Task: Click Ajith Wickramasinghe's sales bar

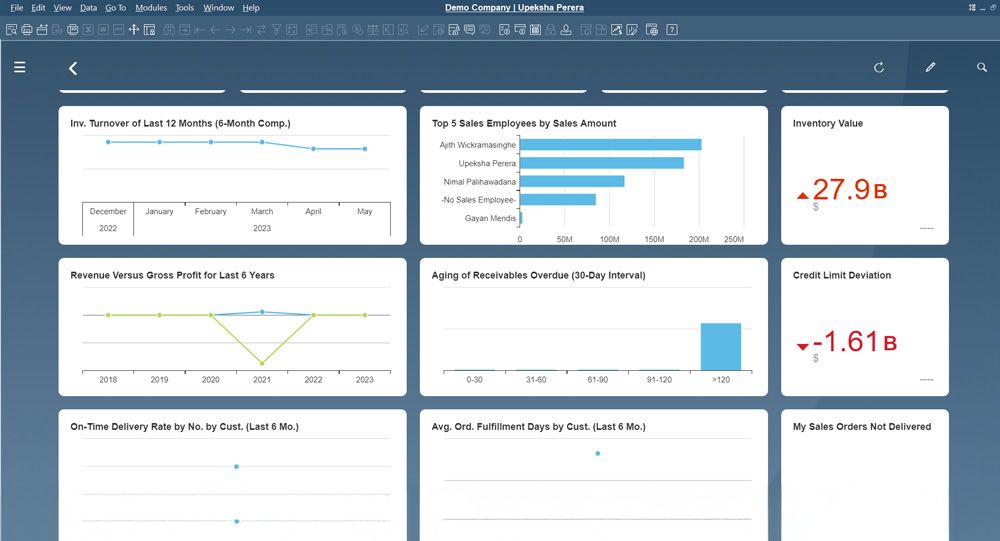Action: (x=610, y=145)
